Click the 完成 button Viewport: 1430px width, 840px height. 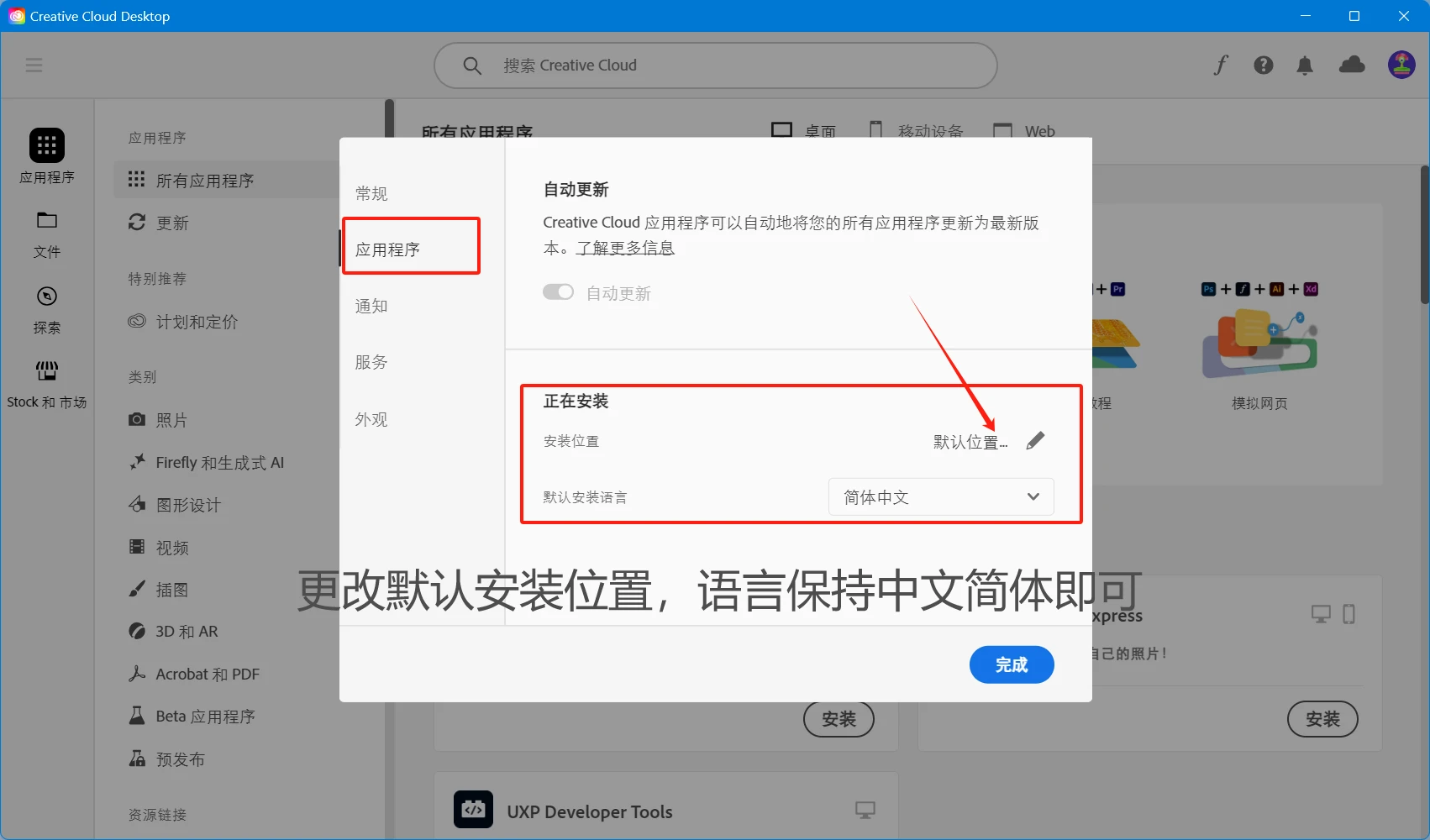pyautogui.click(x=1012, y=664)
